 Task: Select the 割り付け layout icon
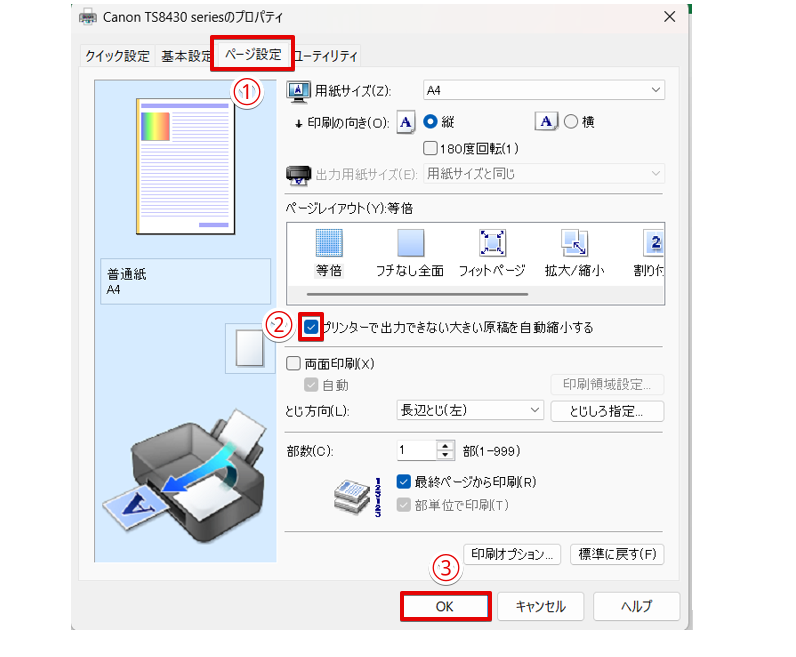point(653,243)
